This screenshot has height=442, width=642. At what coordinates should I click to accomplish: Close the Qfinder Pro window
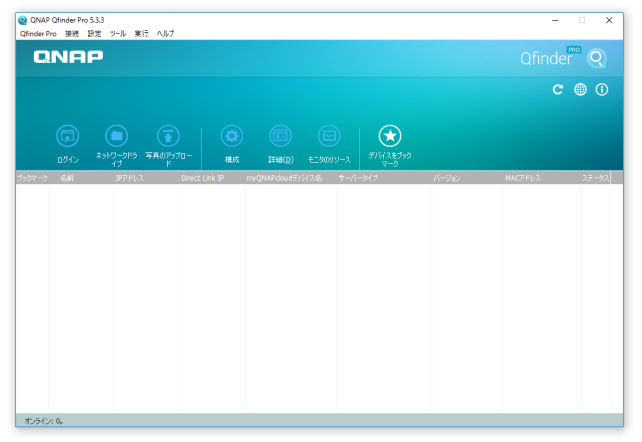point(609,20)
